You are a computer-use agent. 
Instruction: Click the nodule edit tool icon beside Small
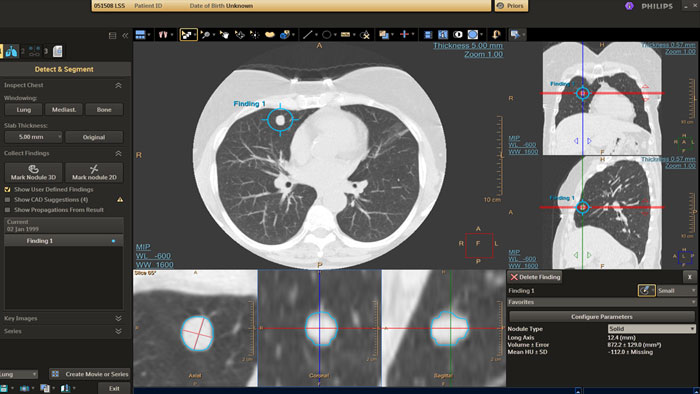tap(645, 290)
